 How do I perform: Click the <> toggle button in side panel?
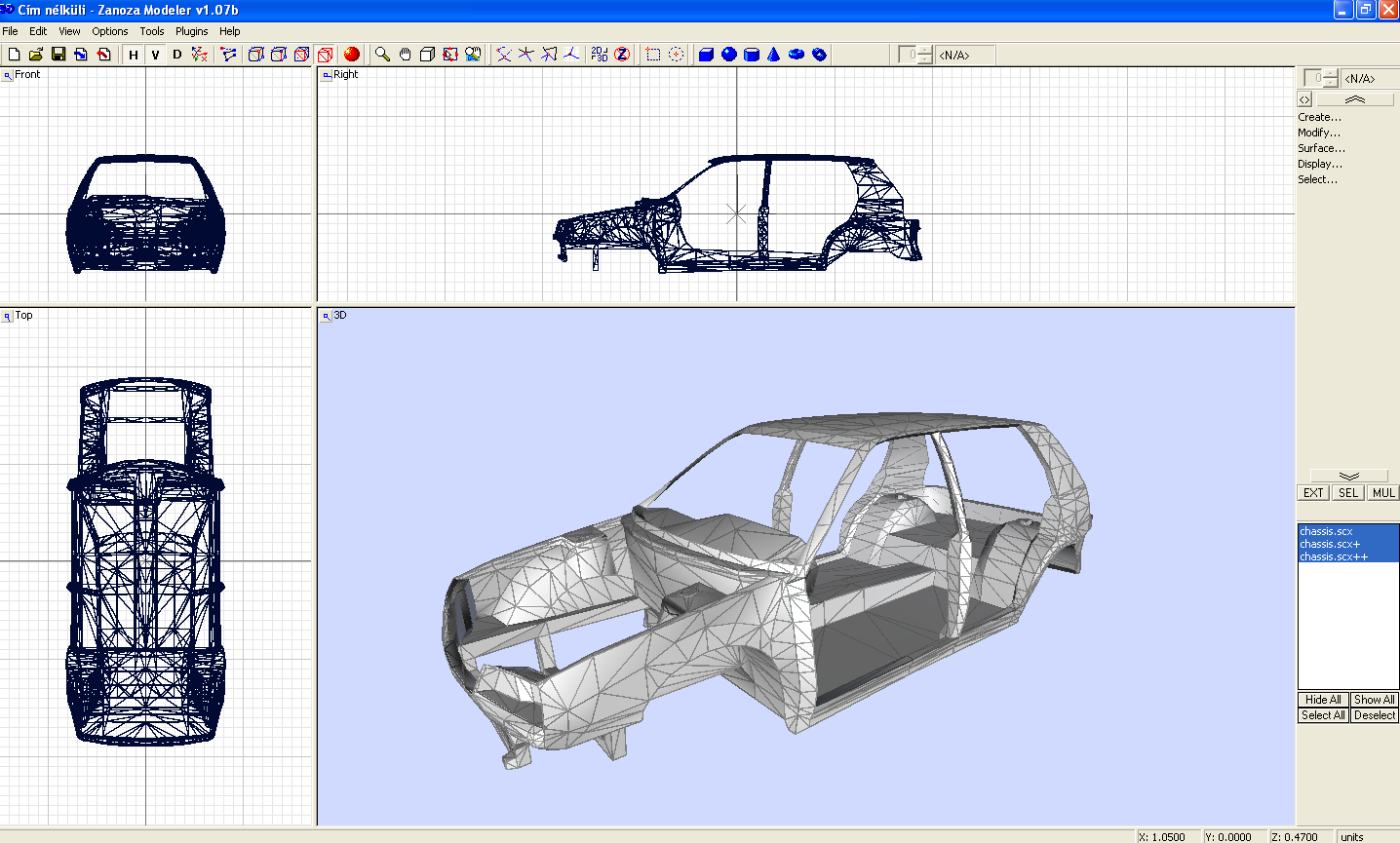(1304, 99)
